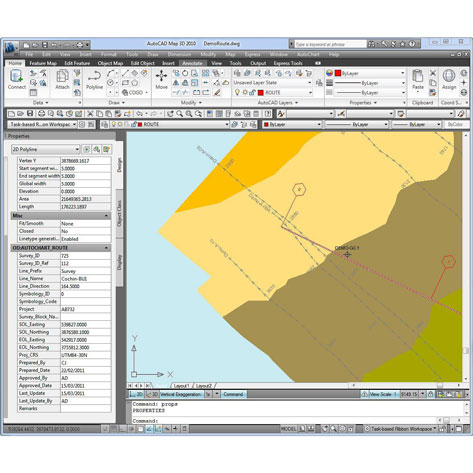Screen dimensions: 473x473
Task: Click the Undo arrow in standard toolbar
Action: click(x=140, y=114)
